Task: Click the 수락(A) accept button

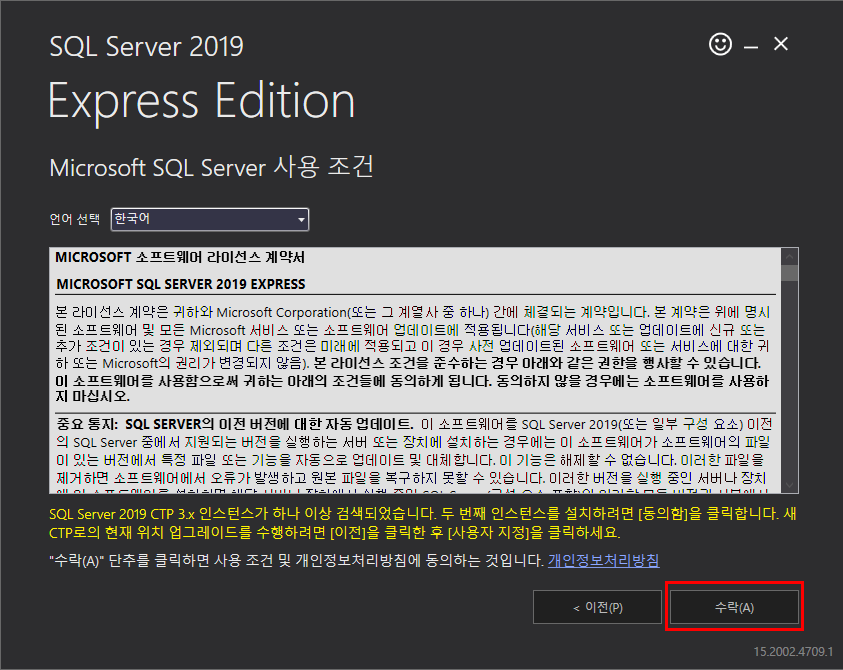Action: click(734, 607)
